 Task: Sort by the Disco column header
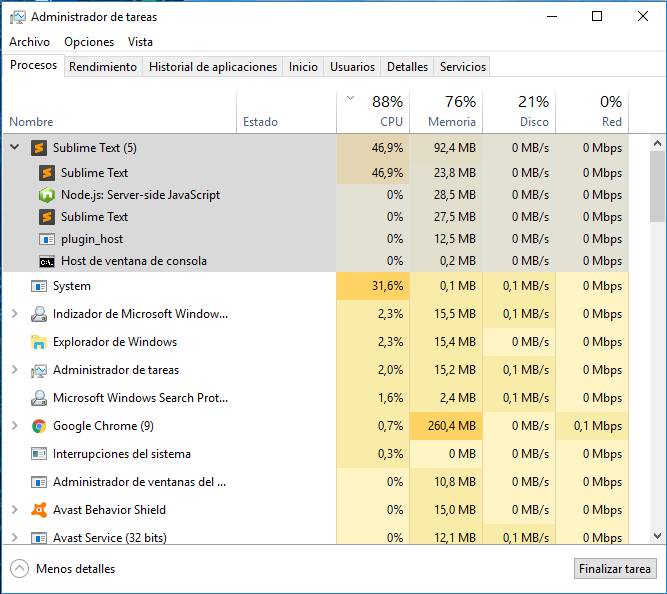[x=519, y=112]
